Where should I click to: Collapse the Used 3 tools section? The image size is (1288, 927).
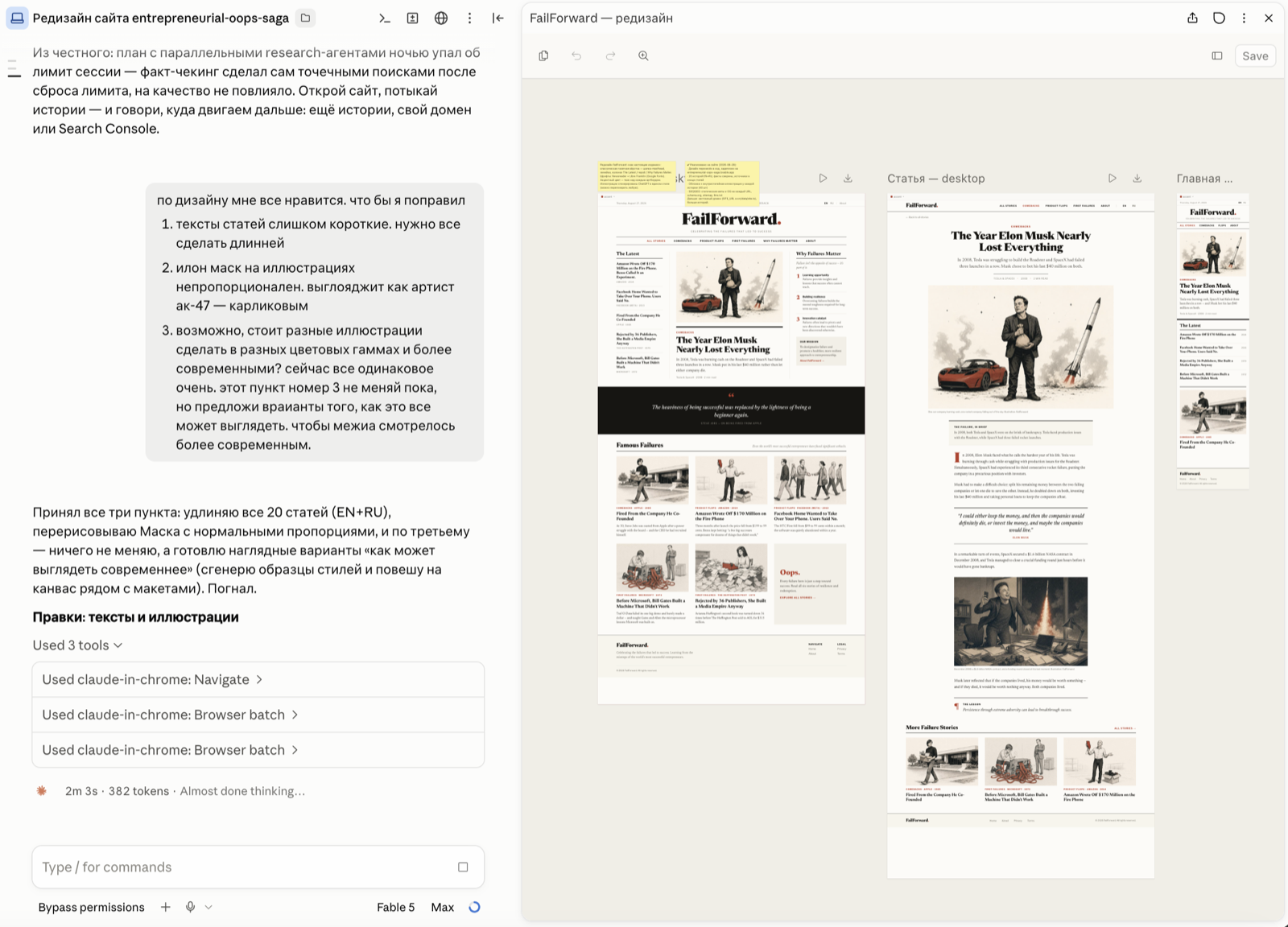pos(77,645)
